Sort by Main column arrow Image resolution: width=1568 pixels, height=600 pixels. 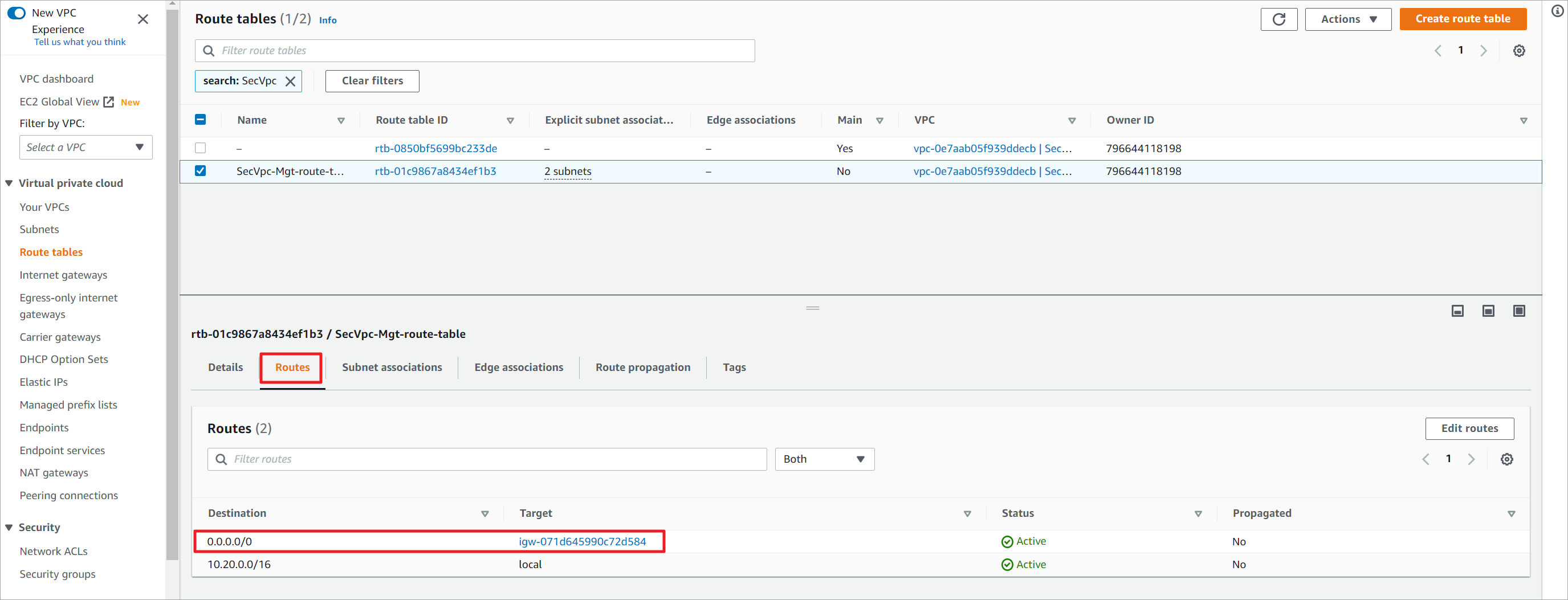(x=879, y=121)
